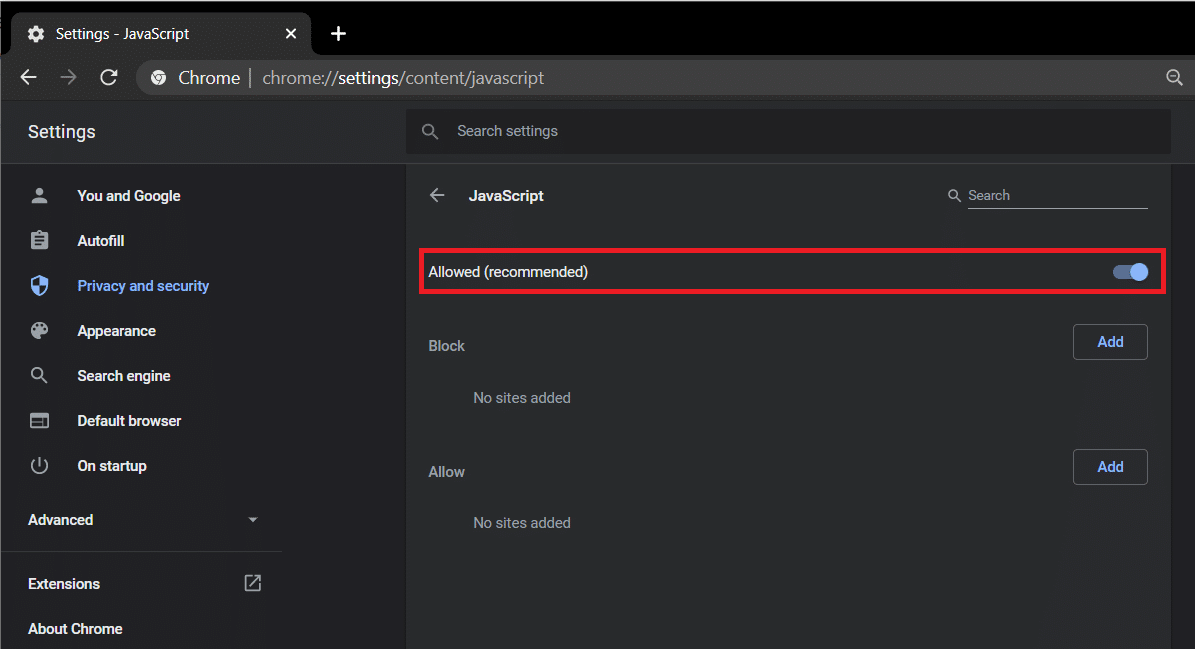This screenshot has height=649, width=1195.
Task: Select the Search engine magnifier icon
Action: (x=40, y=375)
